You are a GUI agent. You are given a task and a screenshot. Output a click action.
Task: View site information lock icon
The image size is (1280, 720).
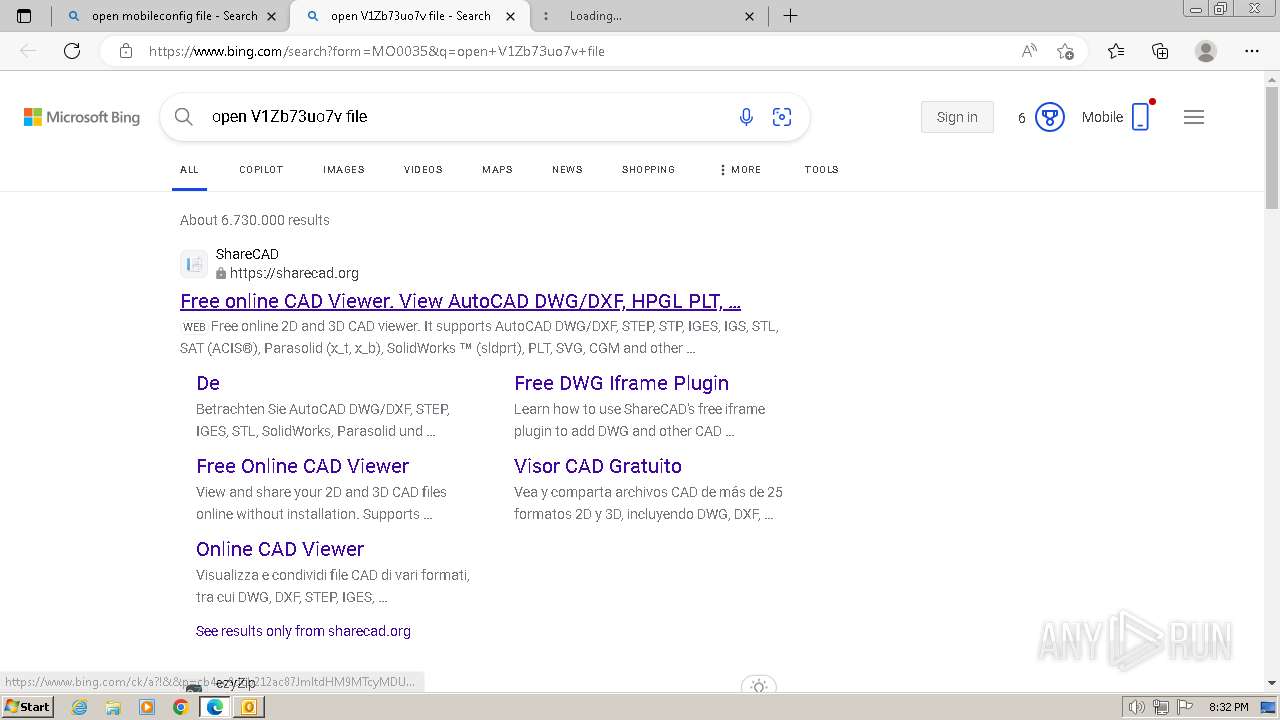tap(126, 51)
